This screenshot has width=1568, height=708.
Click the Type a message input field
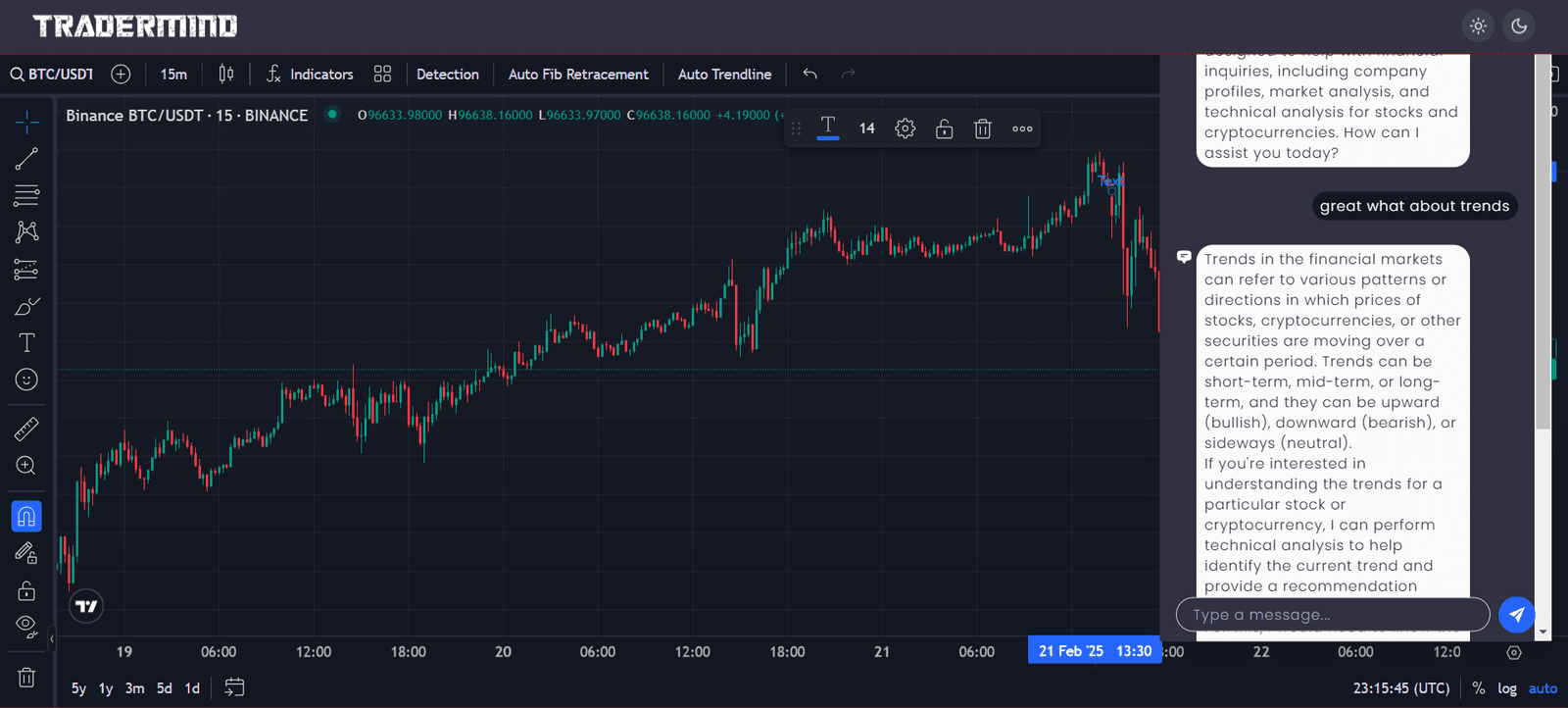tap(1333, 615)
